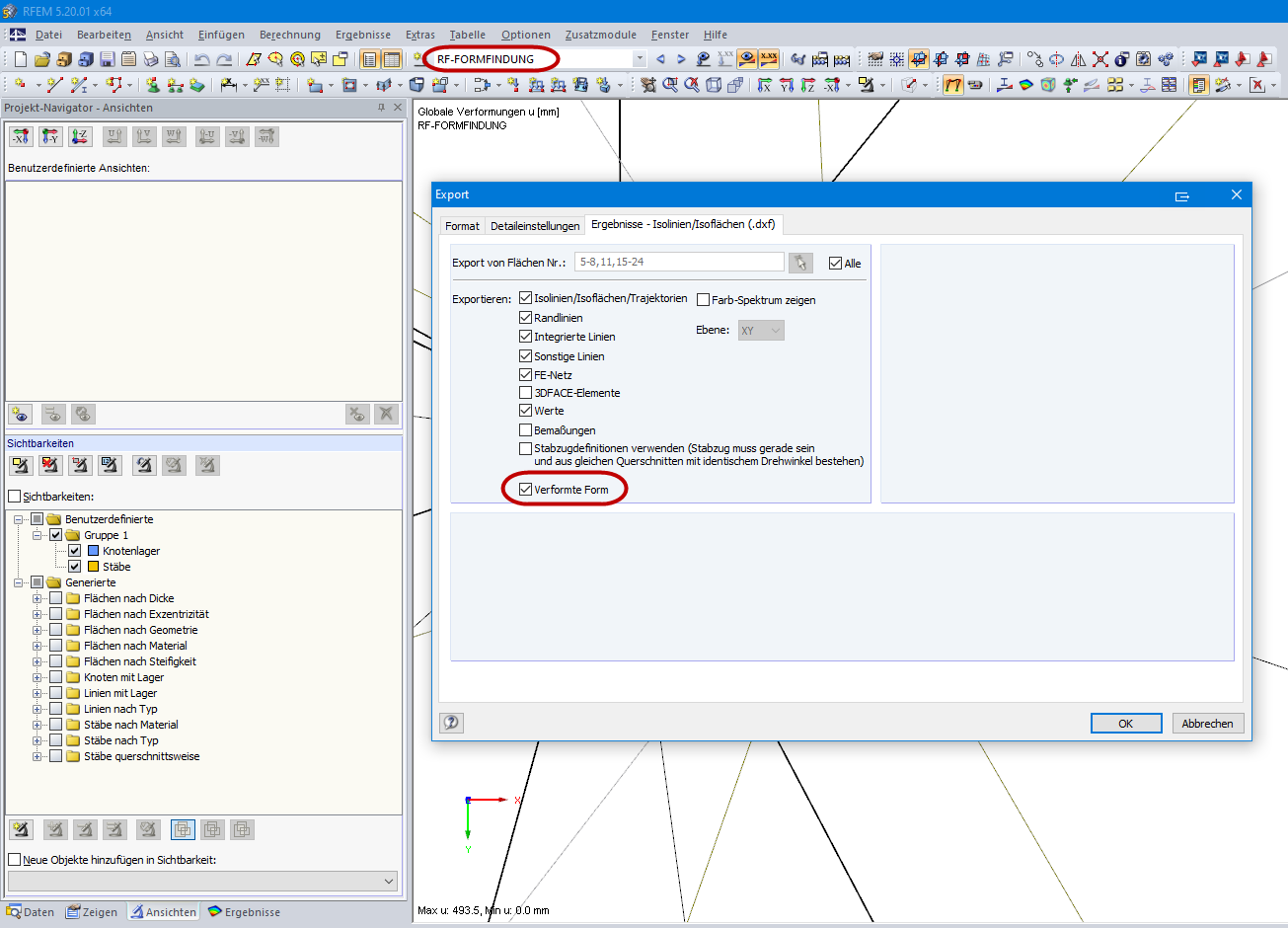Click the OK button
This screenshot has width=1288, height=928.
point(1126,724)
